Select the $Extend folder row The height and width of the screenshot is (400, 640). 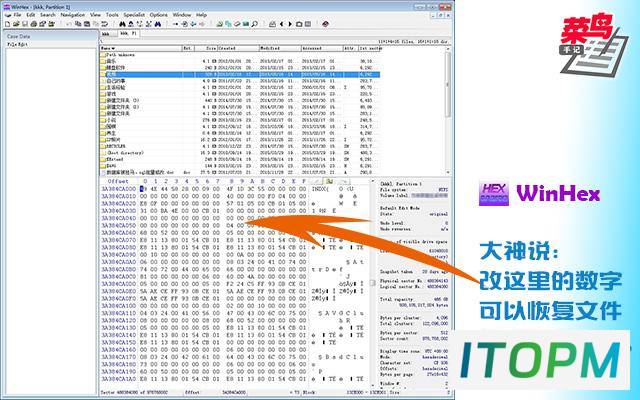tap(240, 159)
